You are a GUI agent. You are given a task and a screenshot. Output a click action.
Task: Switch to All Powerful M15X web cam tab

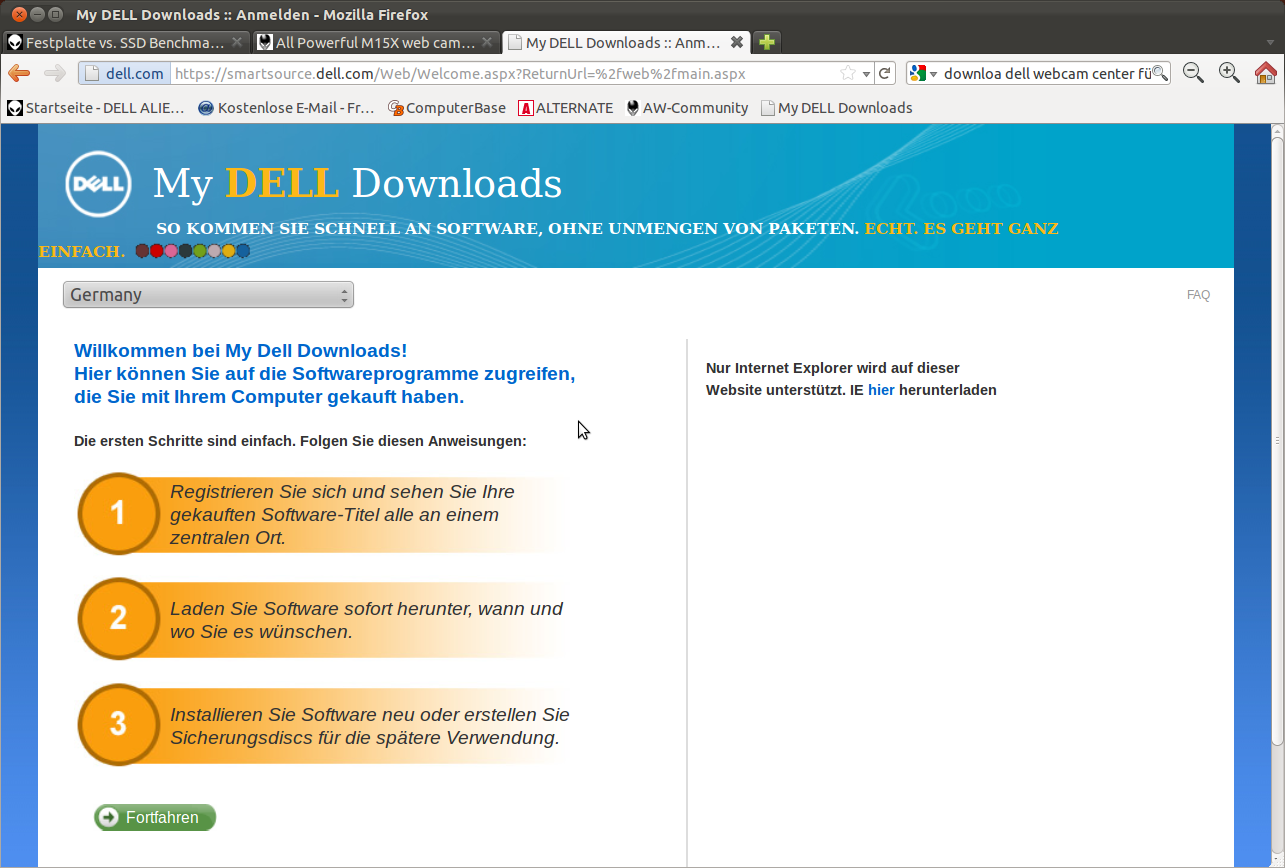coord(375,42)
